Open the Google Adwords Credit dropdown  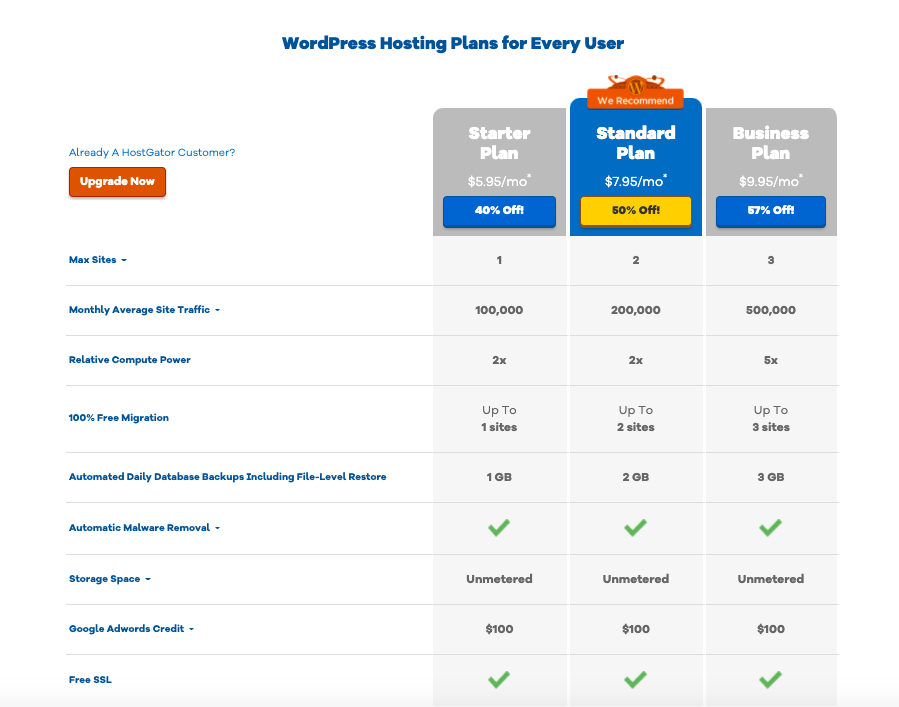click(193, 629)
